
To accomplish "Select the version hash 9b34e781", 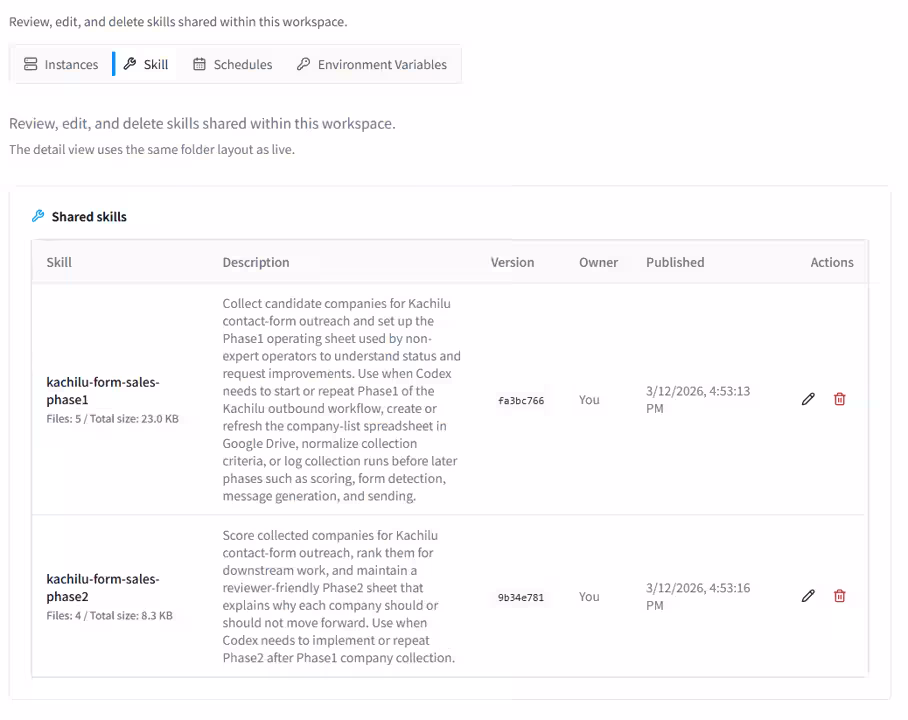I will click(521, 597).
